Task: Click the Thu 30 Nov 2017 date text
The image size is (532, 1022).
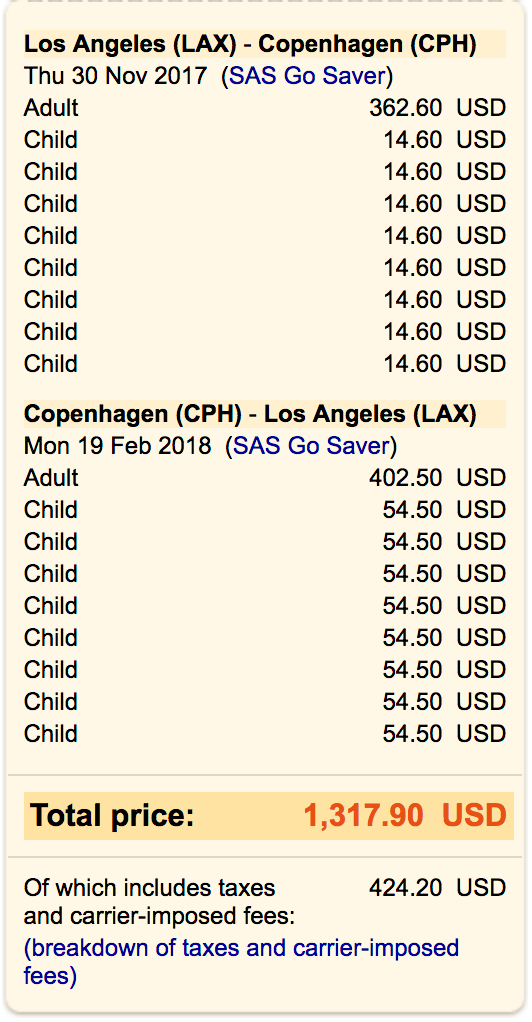Action: click(x=118, y=76)
